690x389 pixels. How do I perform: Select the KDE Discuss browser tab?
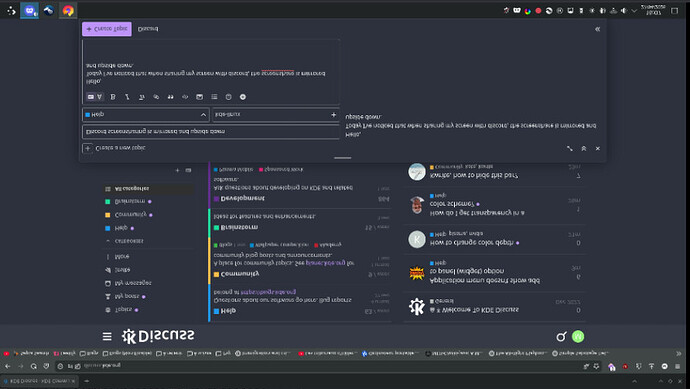coord(39,381)
